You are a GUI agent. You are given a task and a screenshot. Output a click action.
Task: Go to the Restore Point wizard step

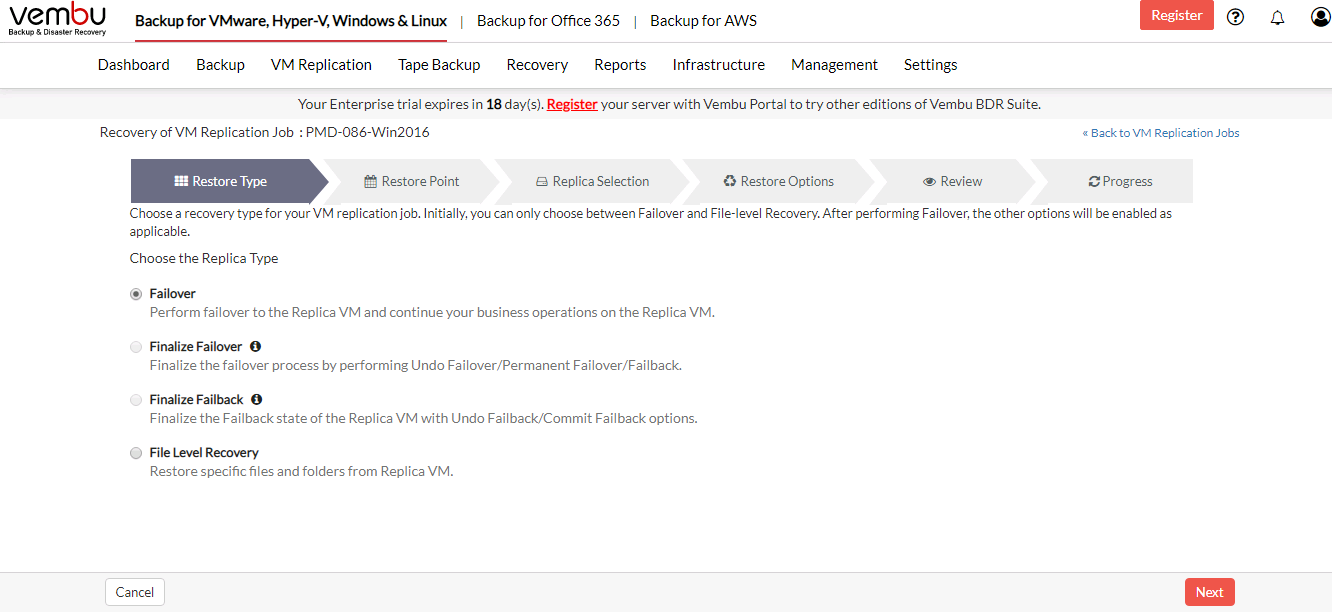(x=411, y=181)
